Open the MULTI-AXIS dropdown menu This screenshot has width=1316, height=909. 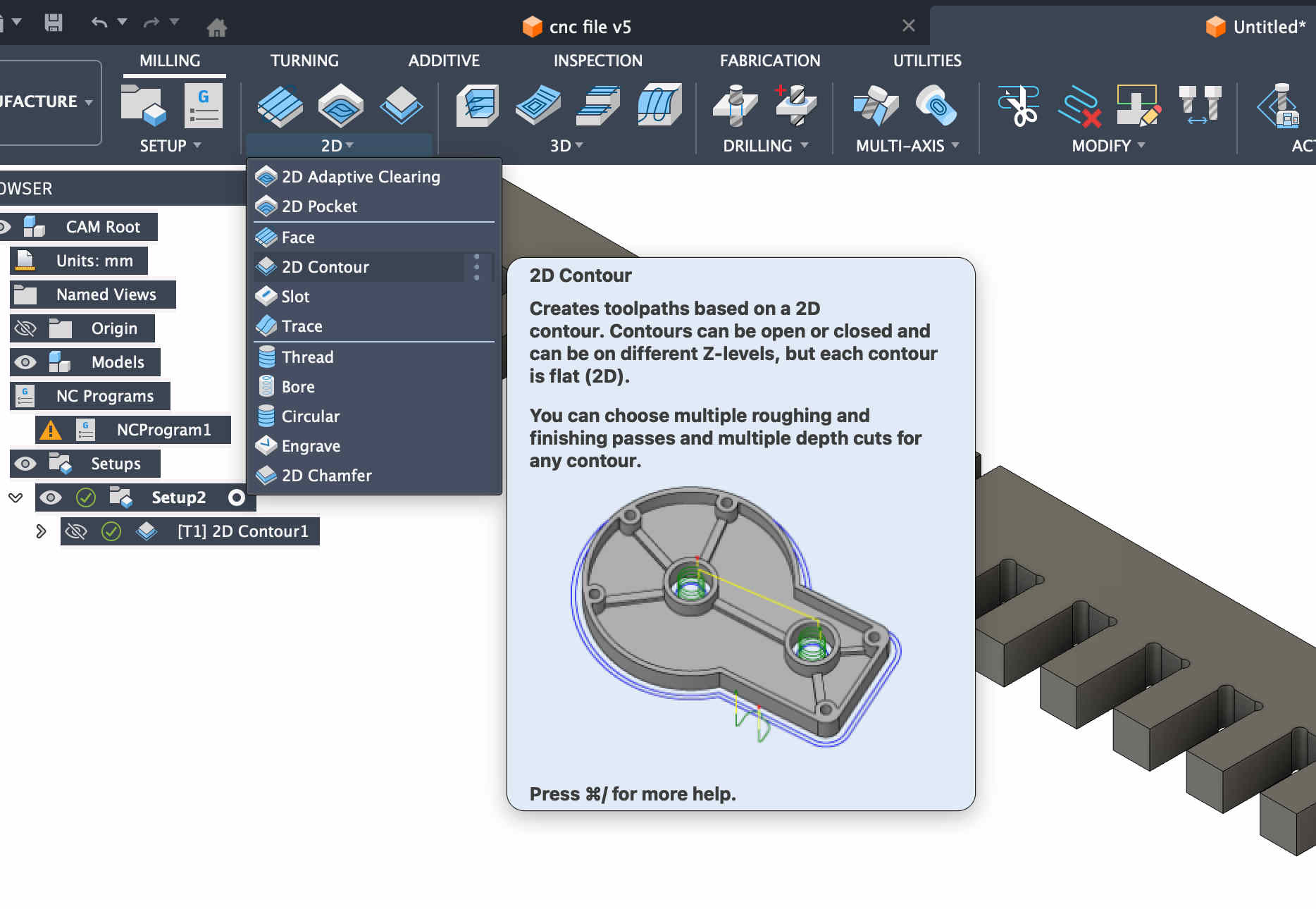pos(907,146)
